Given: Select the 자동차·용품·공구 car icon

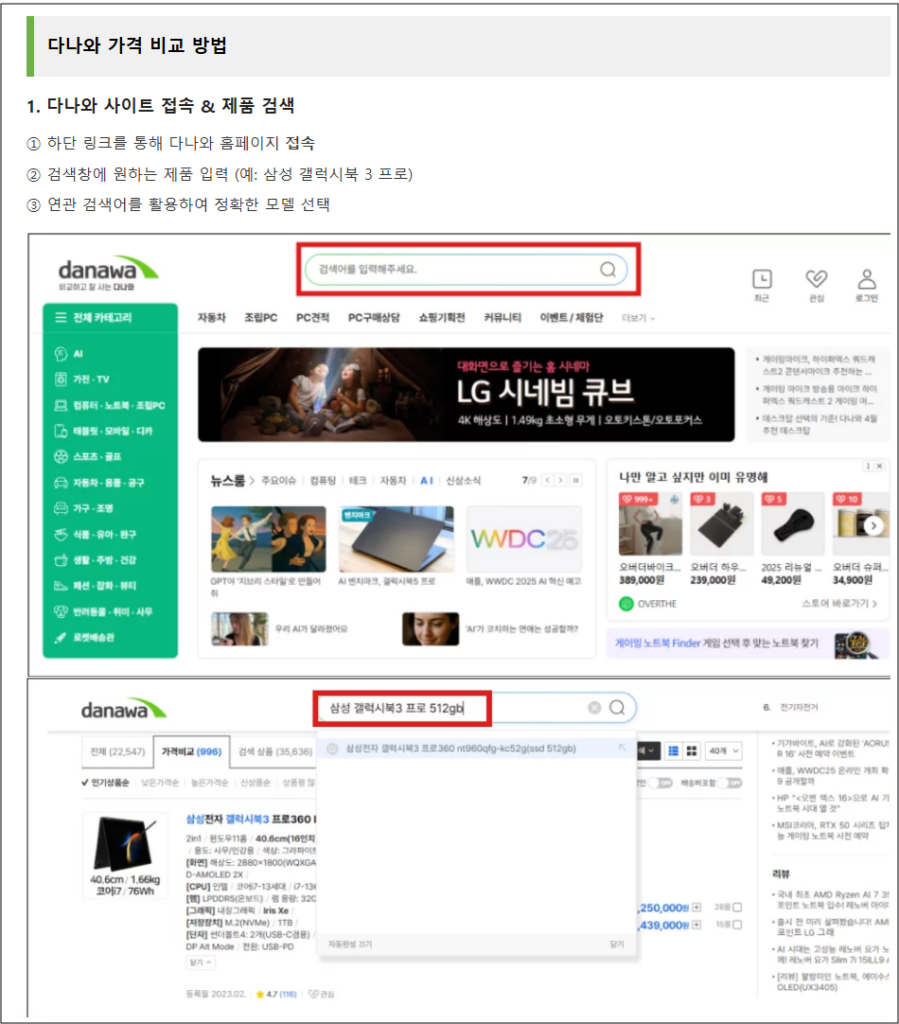Looking at the screenshot, I should tap(61, 483).
